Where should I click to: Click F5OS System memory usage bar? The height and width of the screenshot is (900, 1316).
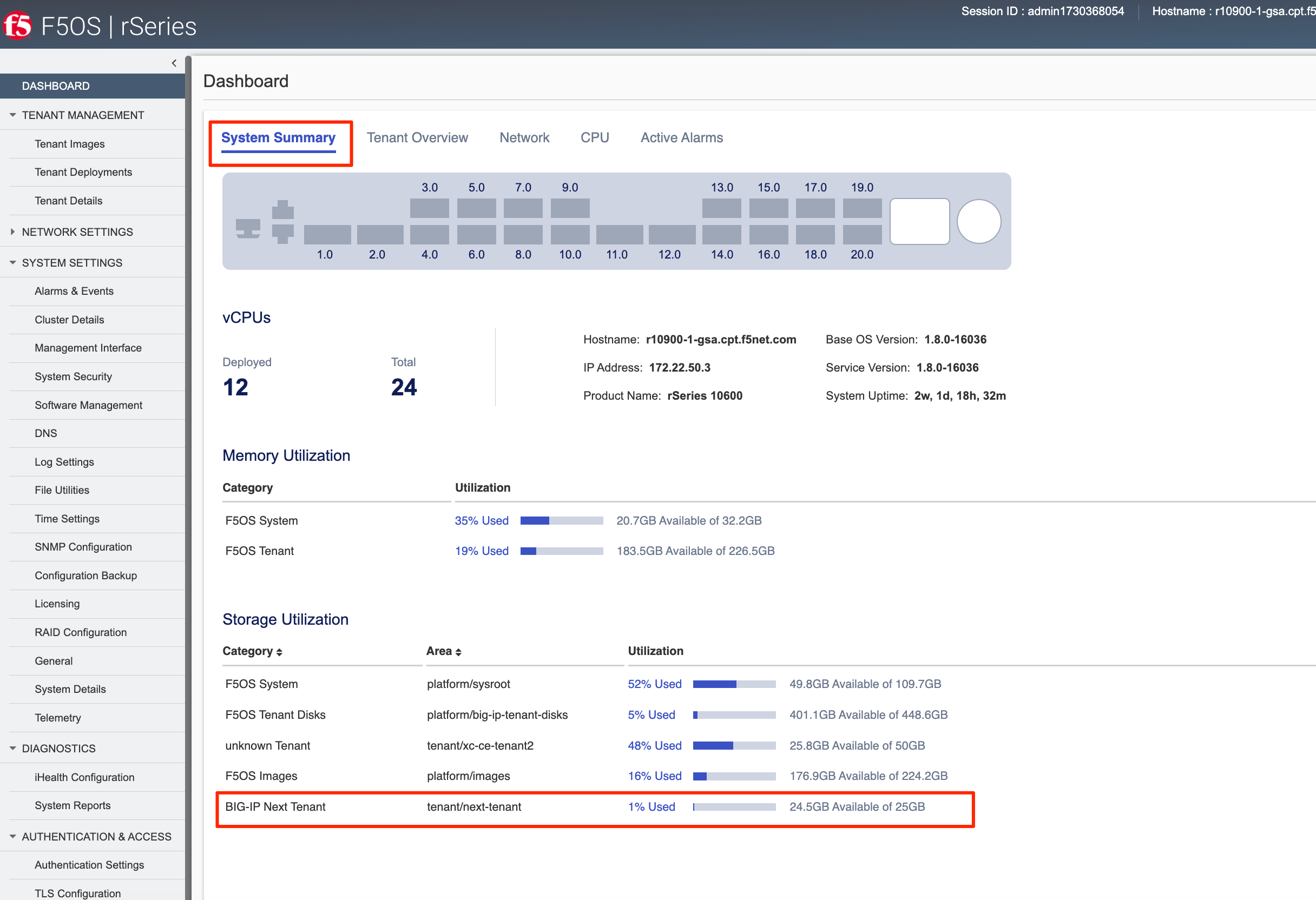click(x=562, y=521)
